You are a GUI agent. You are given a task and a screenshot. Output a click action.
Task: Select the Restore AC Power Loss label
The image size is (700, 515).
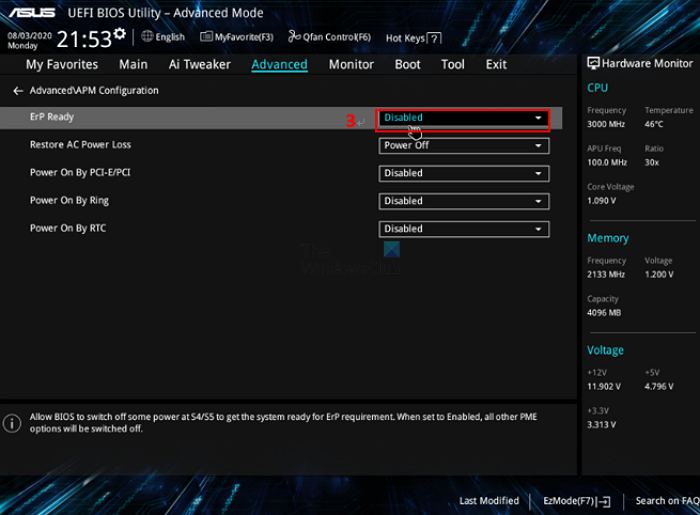click(x=80, y=145)
